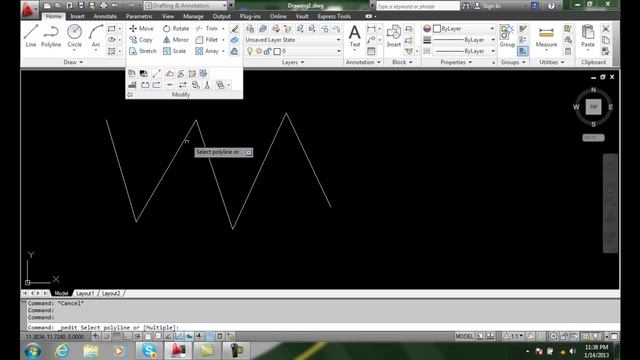The height and width of the screenshot is (360, 640).
Task: Click the Scale tool
Action: click(x=174, y=51)
